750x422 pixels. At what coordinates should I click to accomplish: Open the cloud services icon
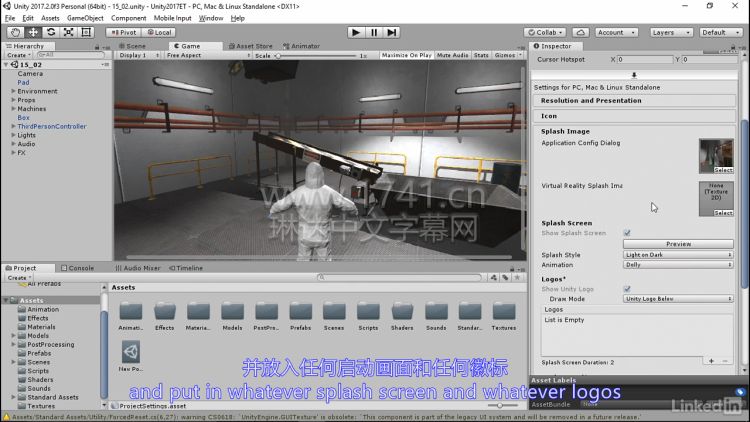(x=580, y=33)
